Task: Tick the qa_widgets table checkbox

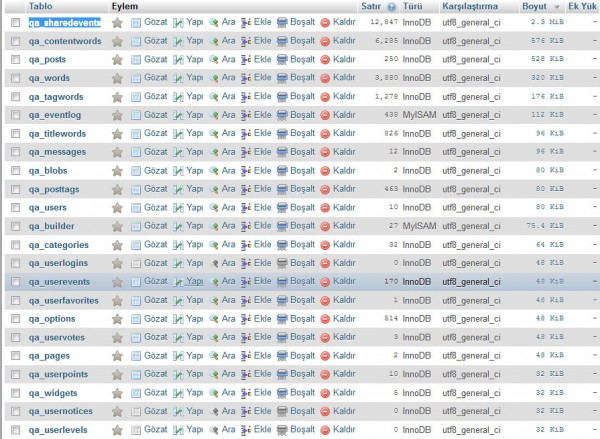Action: [15, 392]
